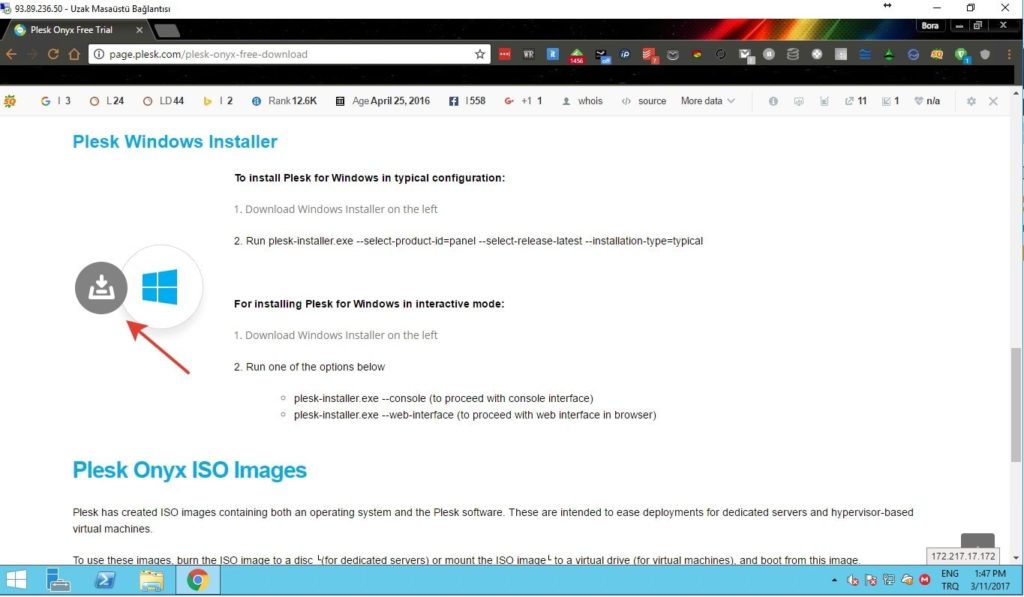Open File Explorer from the taskbar
Image resolution: width=1024 pixels, height=597 pixels.
click(x=151, y=580)
